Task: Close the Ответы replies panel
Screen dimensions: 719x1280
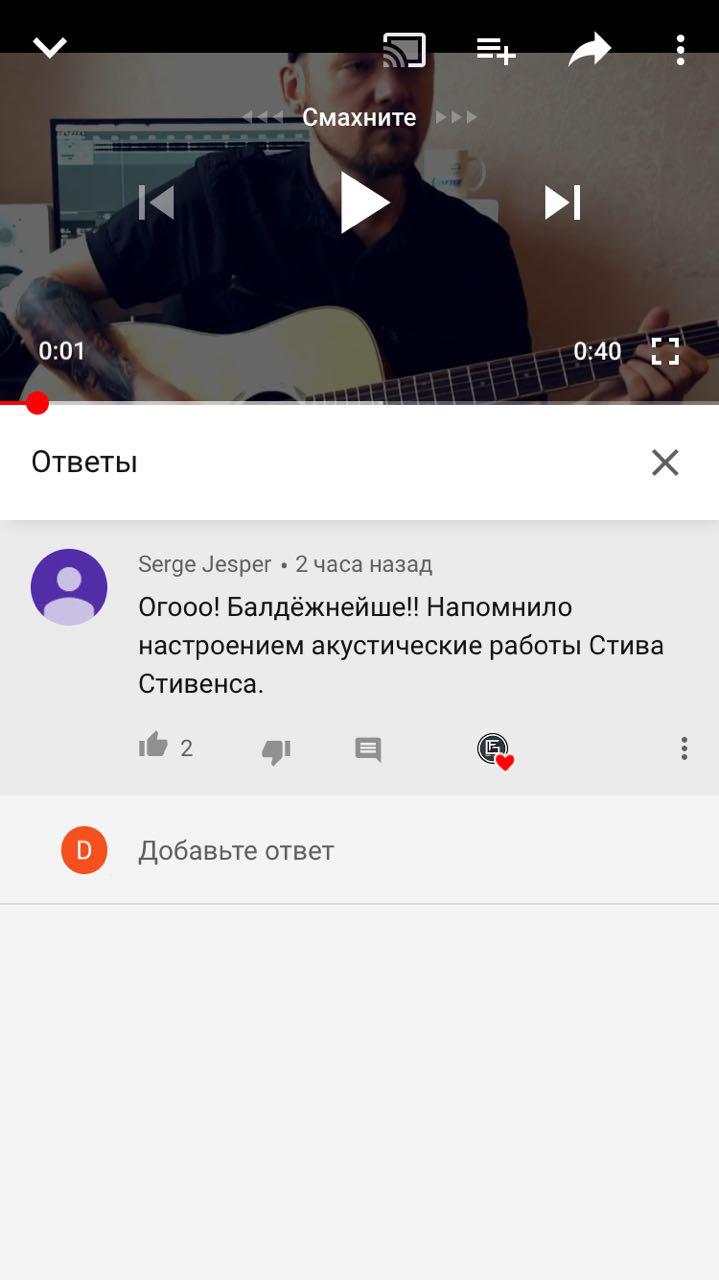Action: click(665, 462)
